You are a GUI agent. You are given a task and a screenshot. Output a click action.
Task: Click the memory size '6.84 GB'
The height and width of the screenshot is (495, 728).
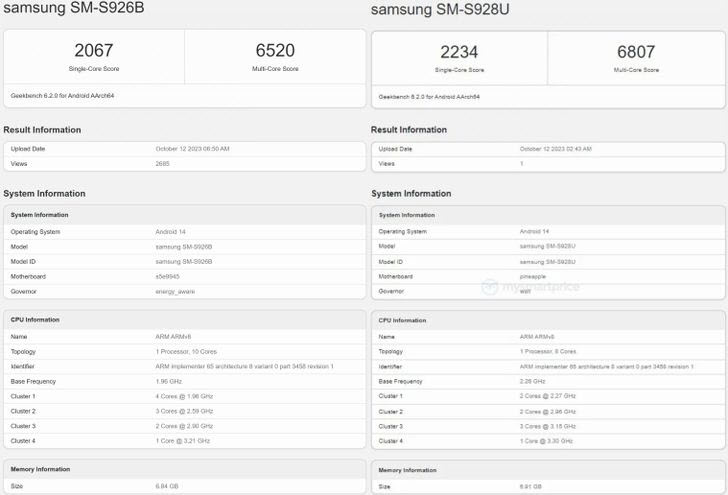point(167,486)
